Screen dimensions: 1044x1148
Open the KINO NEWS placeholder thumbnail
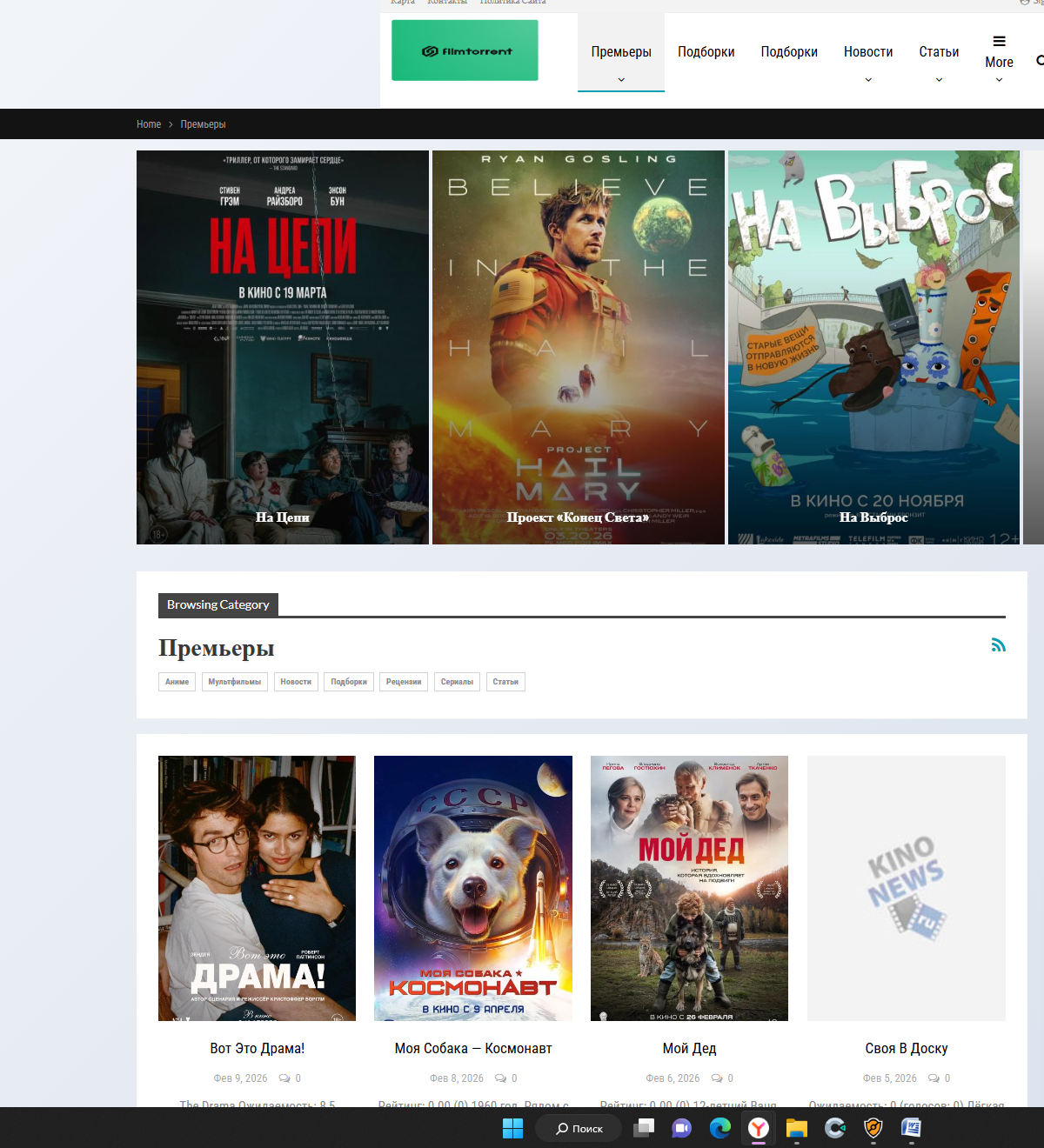pyautogui.click(x=907, y=888)
